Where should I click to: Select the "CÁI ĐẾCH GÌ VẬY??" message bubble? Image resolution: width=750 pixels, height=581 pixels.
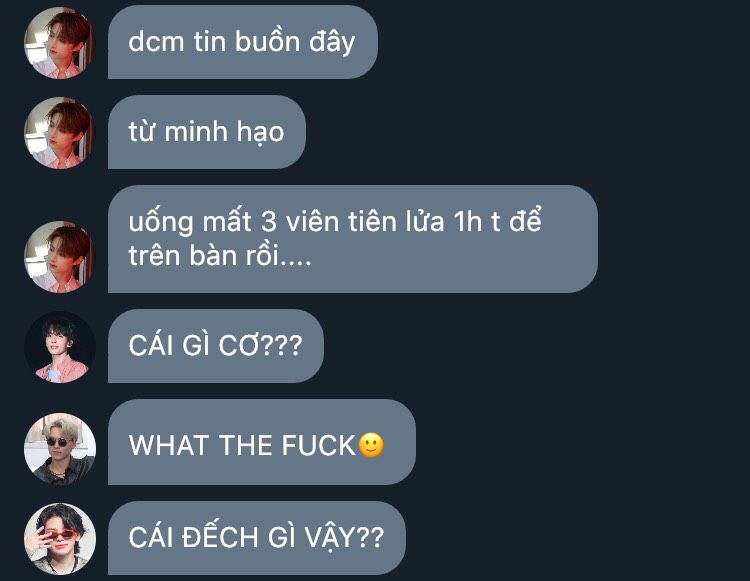pyautogui.click(x=257, y=538)
